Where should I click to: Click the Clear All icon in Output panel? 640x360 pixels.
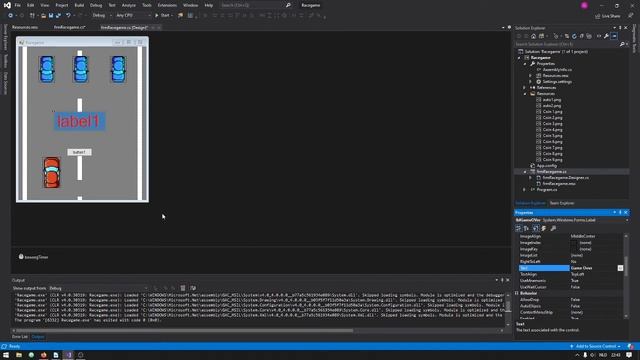183,288
